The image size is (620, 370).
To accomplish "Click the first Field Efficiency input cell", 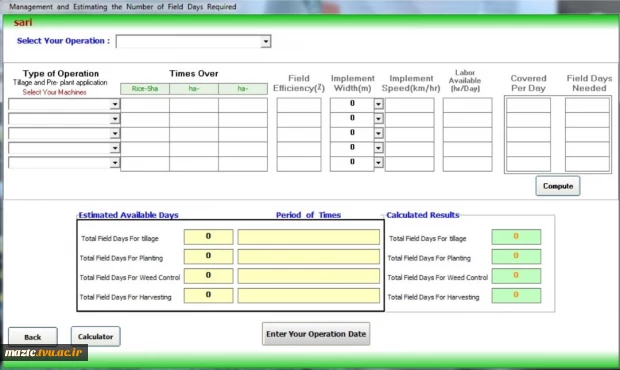I will tap(299, 105).
